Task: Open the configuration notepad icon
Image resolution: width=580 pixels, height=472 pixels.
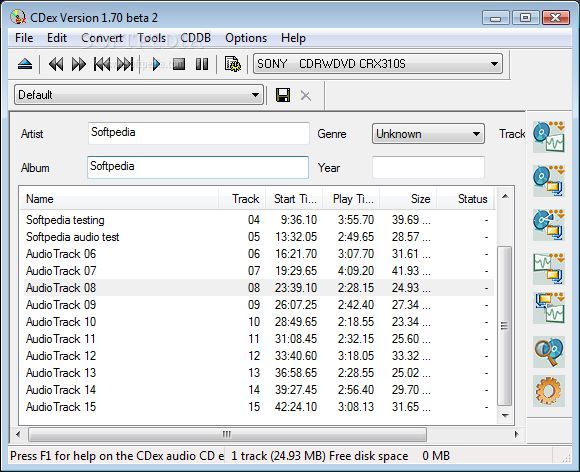Action: (233, 64)
